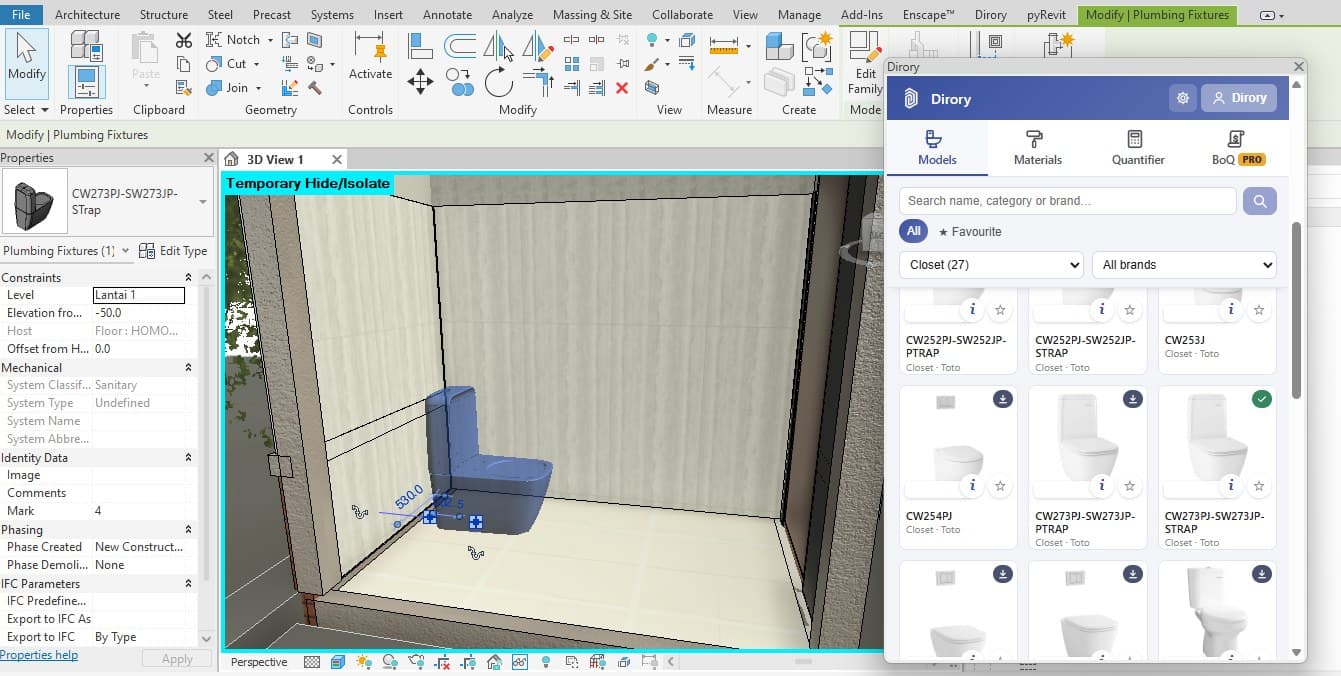This screenshot has width=1341, height=676.
Task: Click the Mirror - Pick Axis tool
Action: point(499,45)
